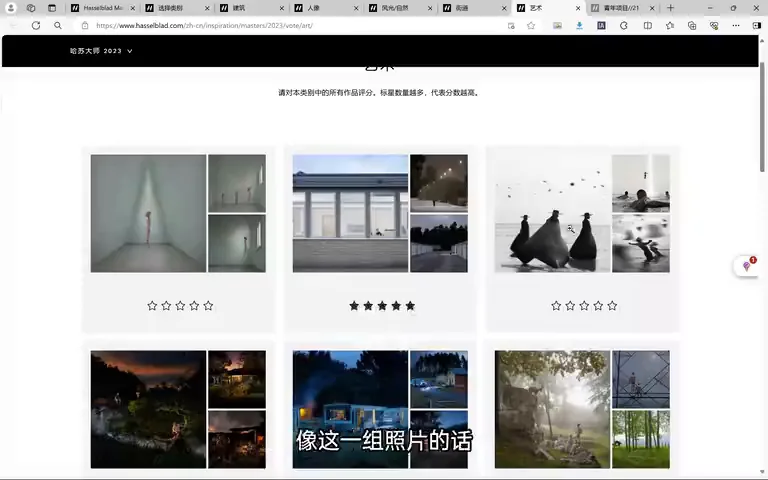Open the large blue dusk cabin photo
The image size is (768, 480).
click(x=350, y=409)
